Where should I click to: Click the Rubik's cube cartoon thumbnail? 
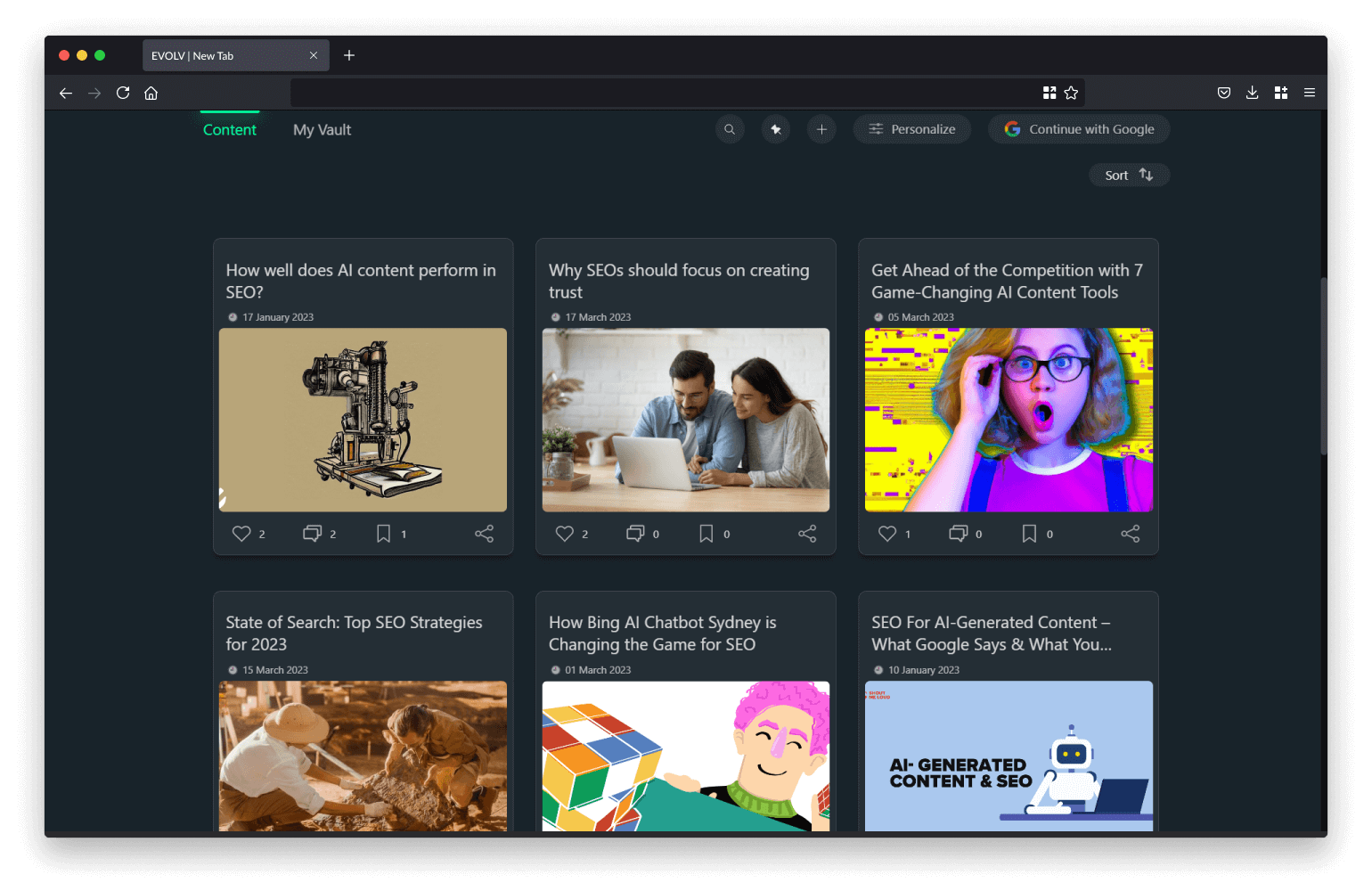tap(686, 756)
